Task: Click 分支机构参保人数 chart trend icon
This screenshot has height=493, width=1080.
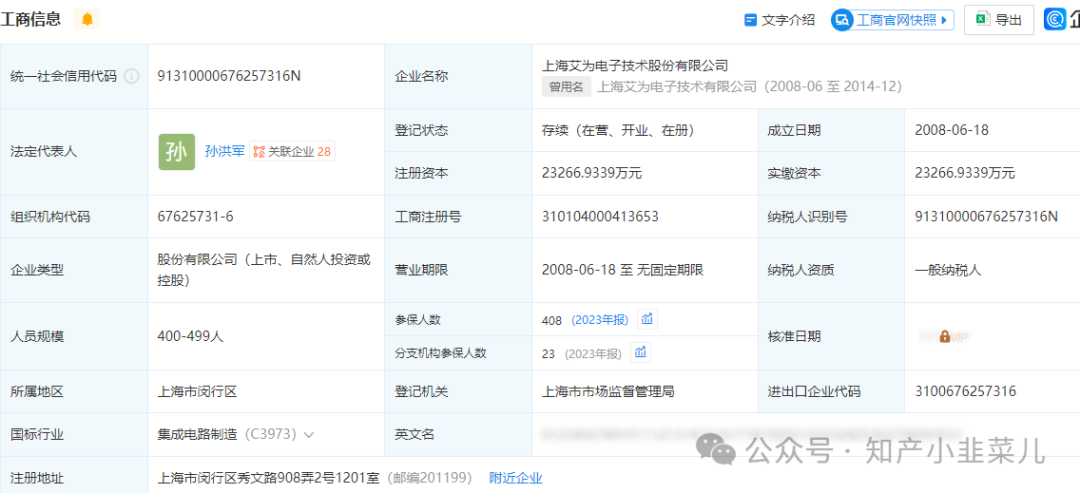Action: click(x=641, y=353)
